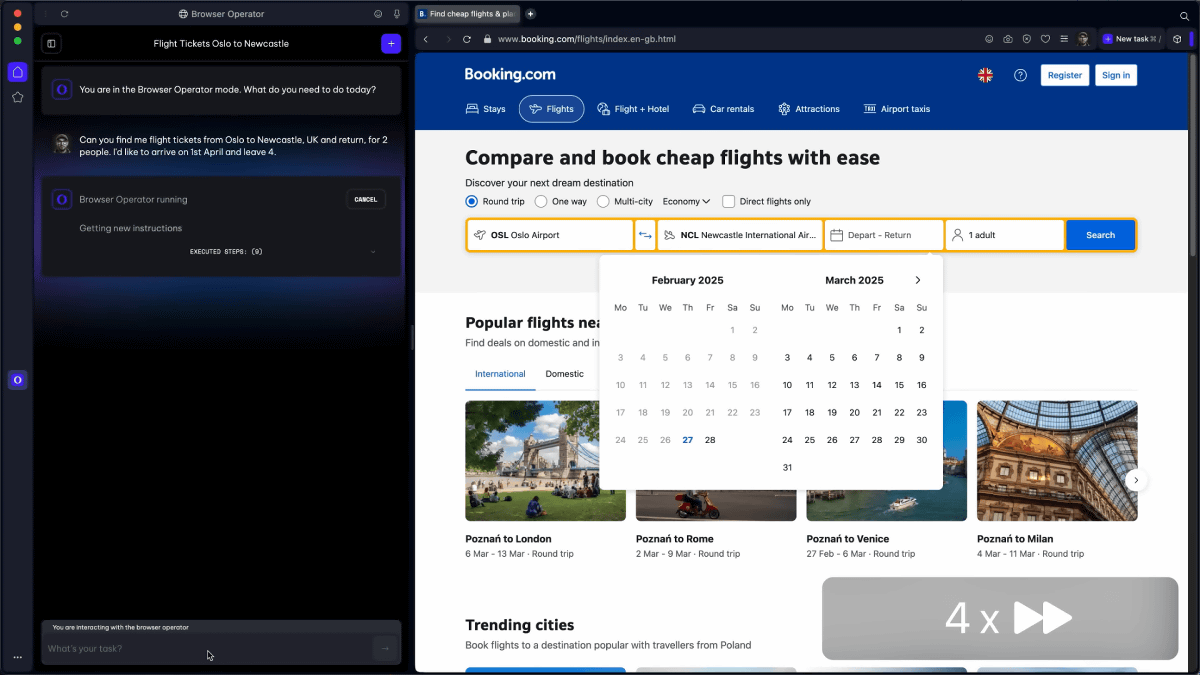The height and width of the screenshot is (675, 1200).
Task: Select 28 February in the calendar
Action: [x=710, y=440]
